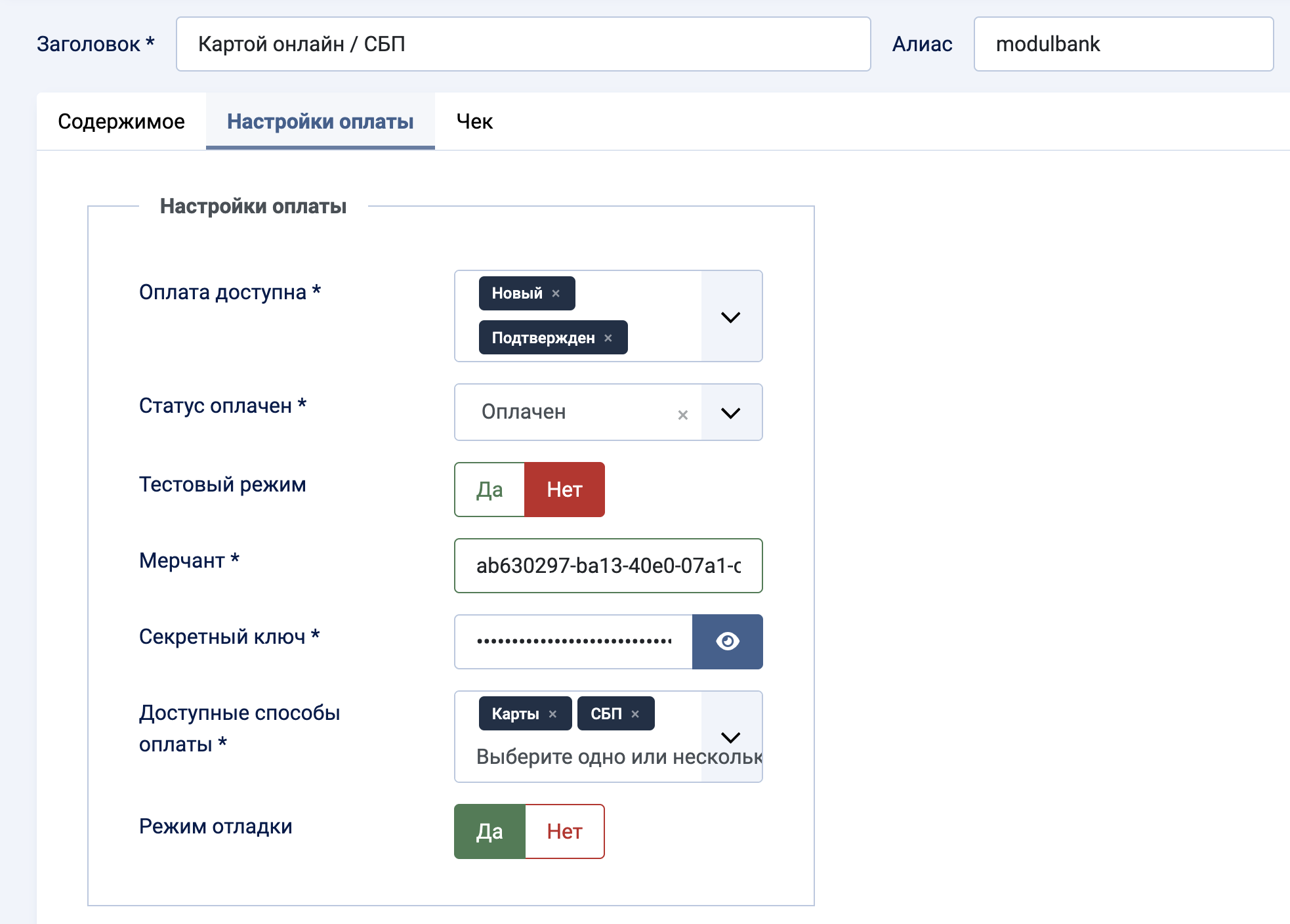
Task: Disable debug mode by selecting «Нет»
Action: click(x=564, y=831)
